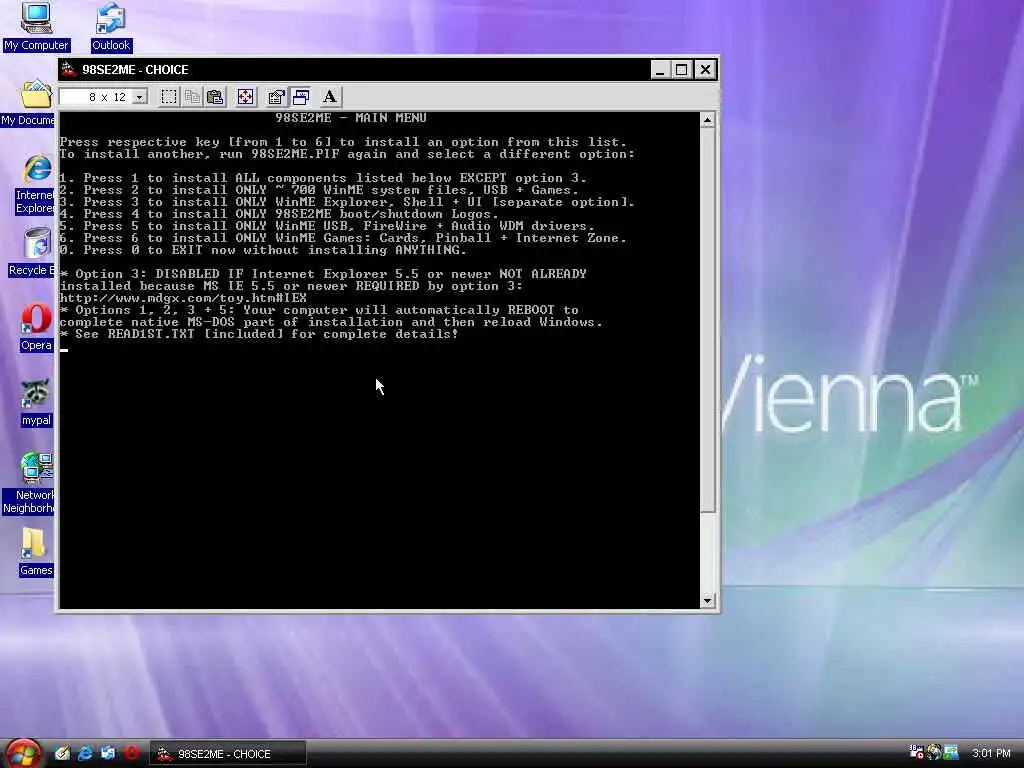1024x768 pixels.
Task: Click the Copy toolbar icon
Action: pos(192,97)
